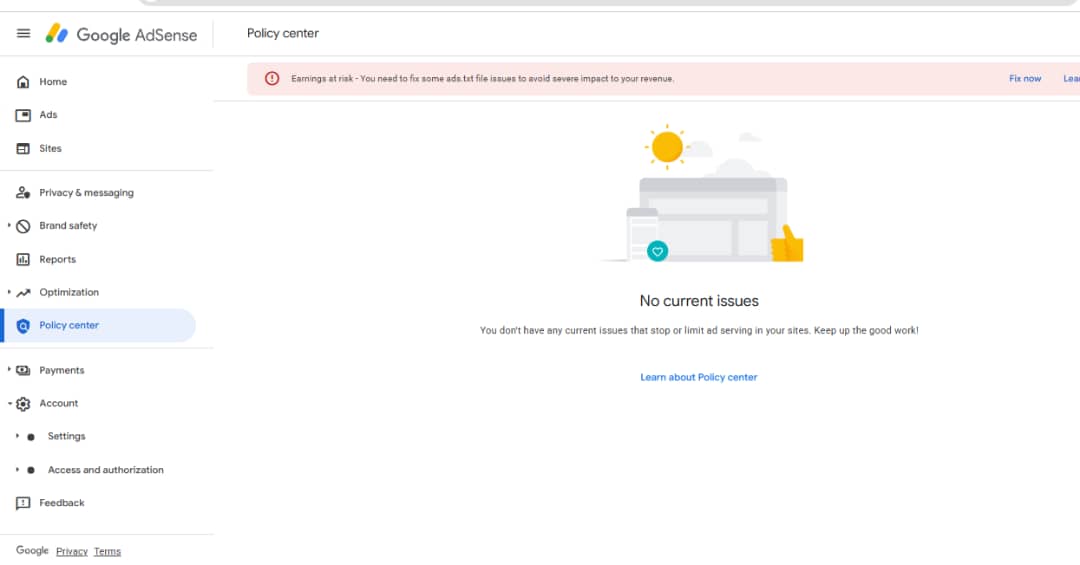
Task: Expand Access and authorization submenu arrow
Action: pyautogui.click(x=17, y=469)
